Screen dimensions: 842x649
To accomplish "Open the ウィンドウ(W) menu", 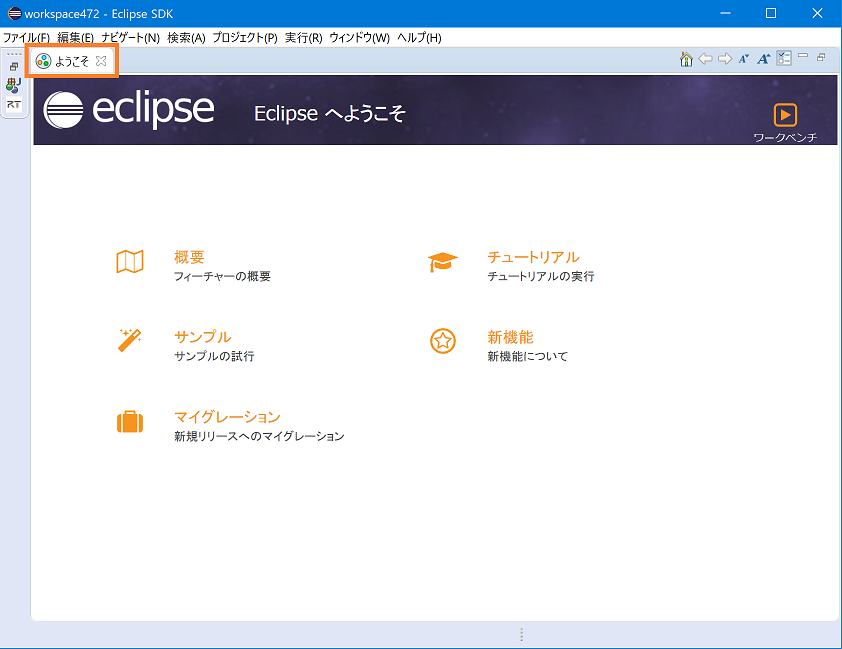I will click(359, 38).
